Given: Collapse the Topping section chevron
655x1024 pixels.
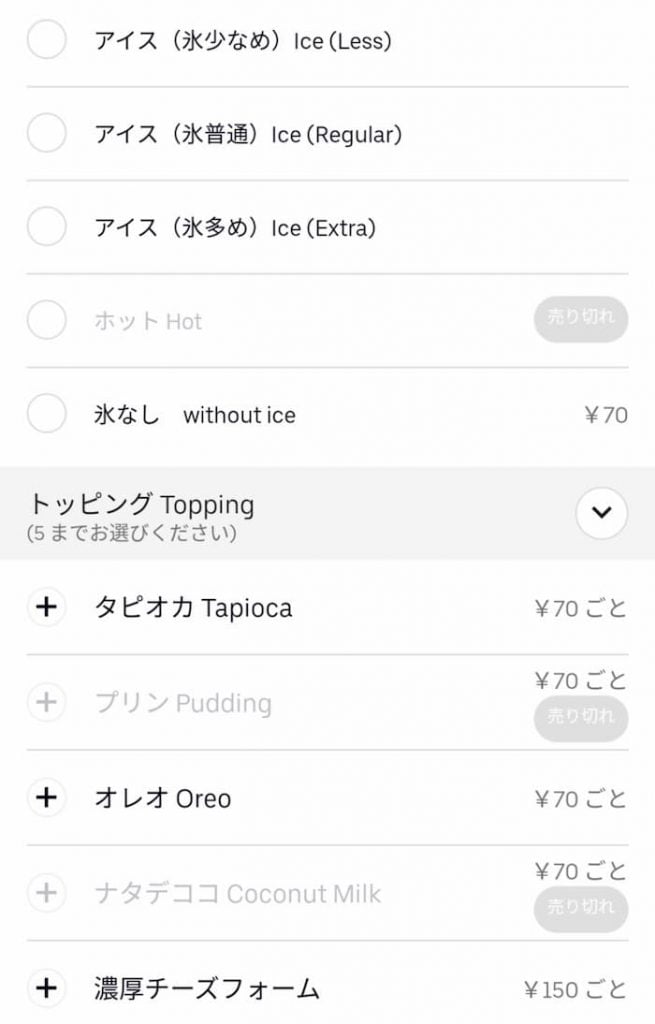Looking at the screenshot, I should 601,513.
